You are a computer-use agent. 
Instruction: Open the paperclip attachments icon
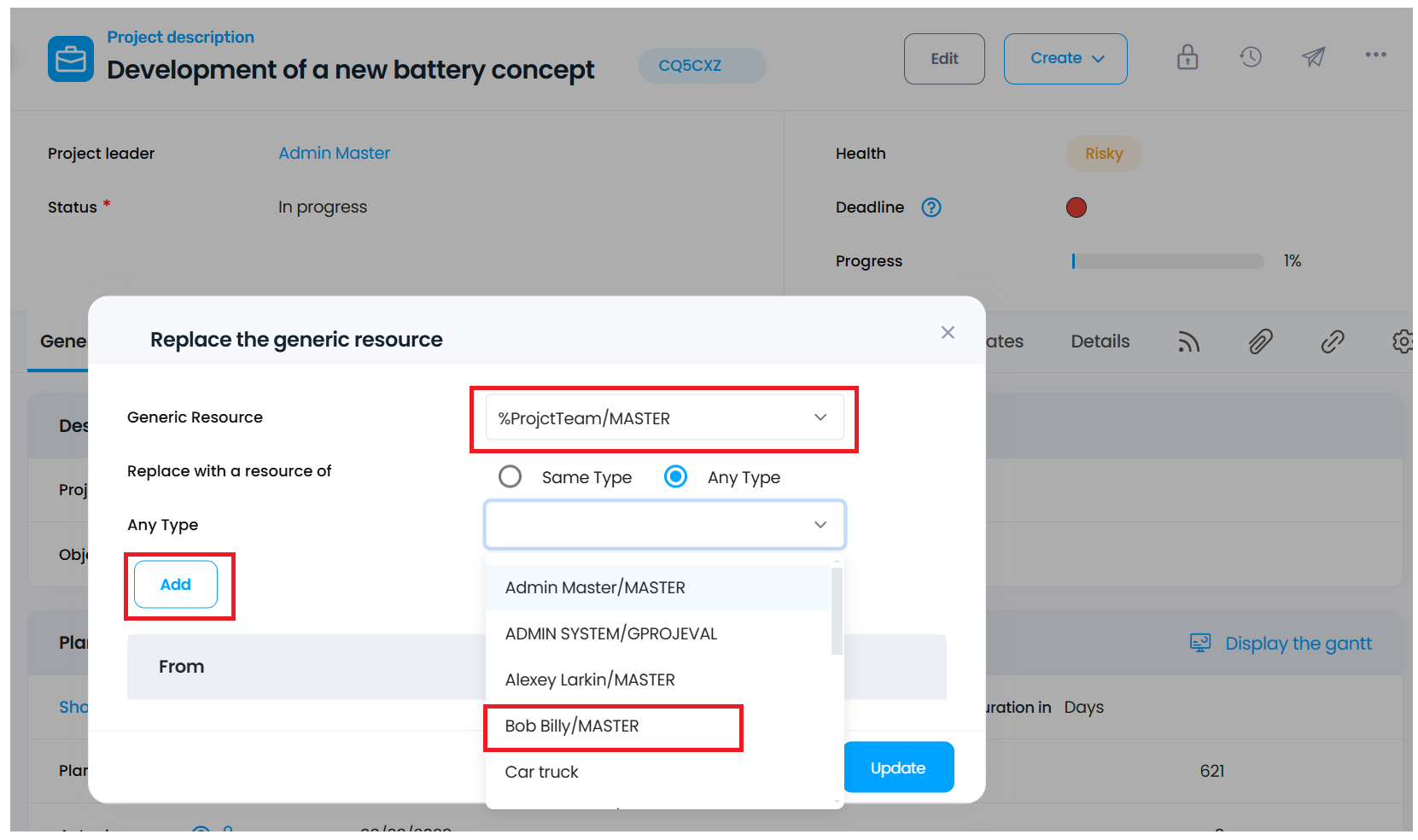click(1261, 341)
